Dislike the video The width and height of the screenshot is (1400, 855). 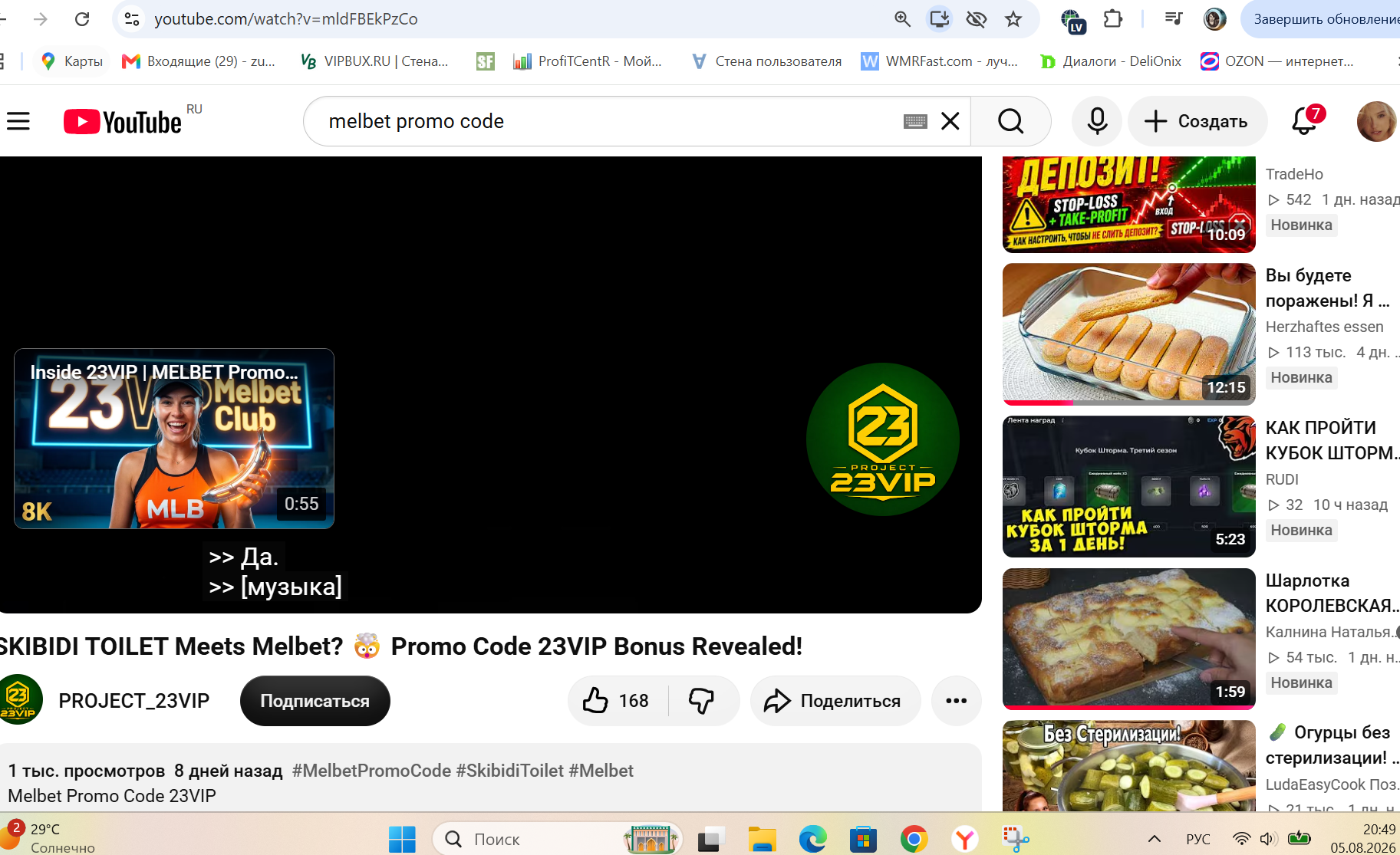click(702, 701)
